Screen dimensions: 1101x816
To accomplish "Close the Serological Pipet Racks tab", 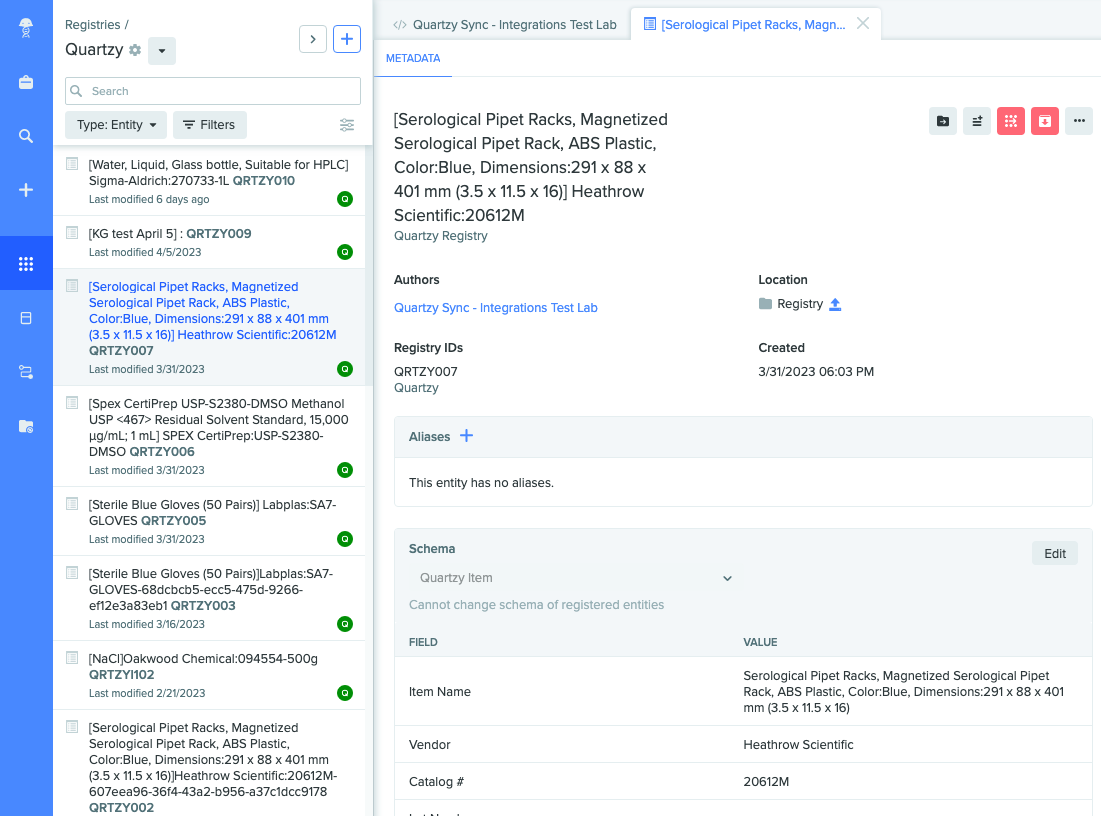I will [x=863, y=24].
